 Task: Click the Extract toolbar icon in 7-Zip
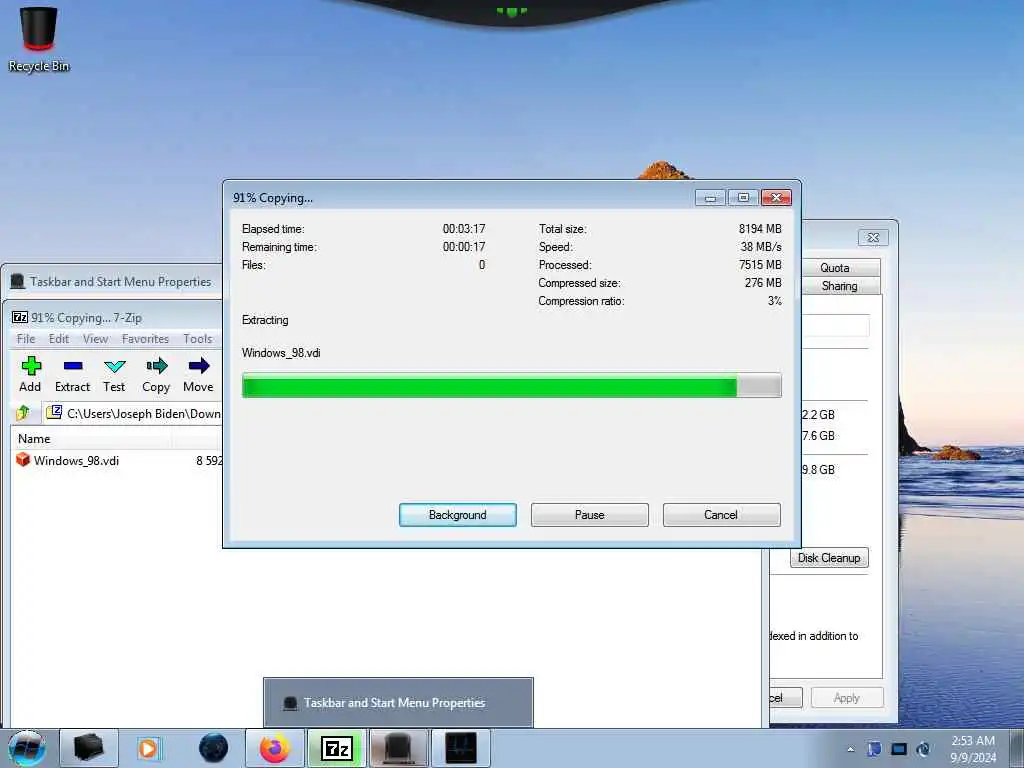(72, 366)
